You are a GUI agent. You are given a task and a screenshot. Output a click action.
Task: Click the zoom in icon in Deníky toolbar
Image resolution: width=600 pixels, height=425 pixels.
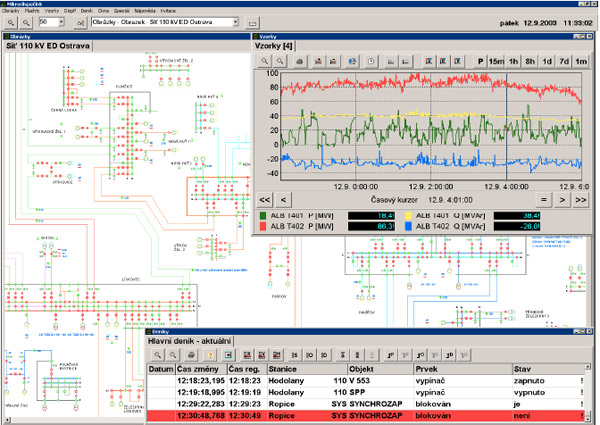[157, 354]
